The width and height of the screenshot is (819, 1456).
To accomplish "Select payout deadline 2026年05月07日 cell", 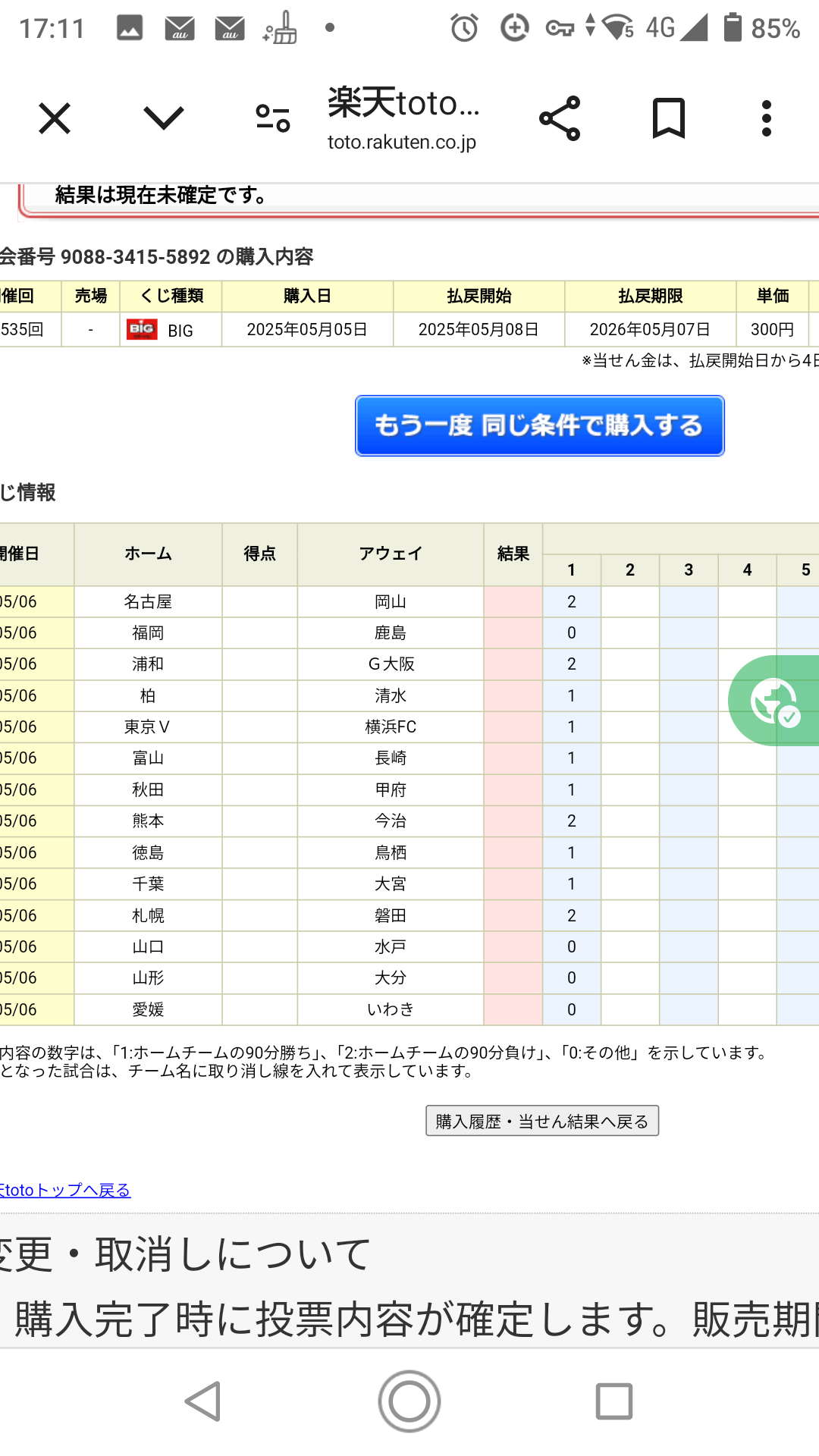I will coord(650,329).
